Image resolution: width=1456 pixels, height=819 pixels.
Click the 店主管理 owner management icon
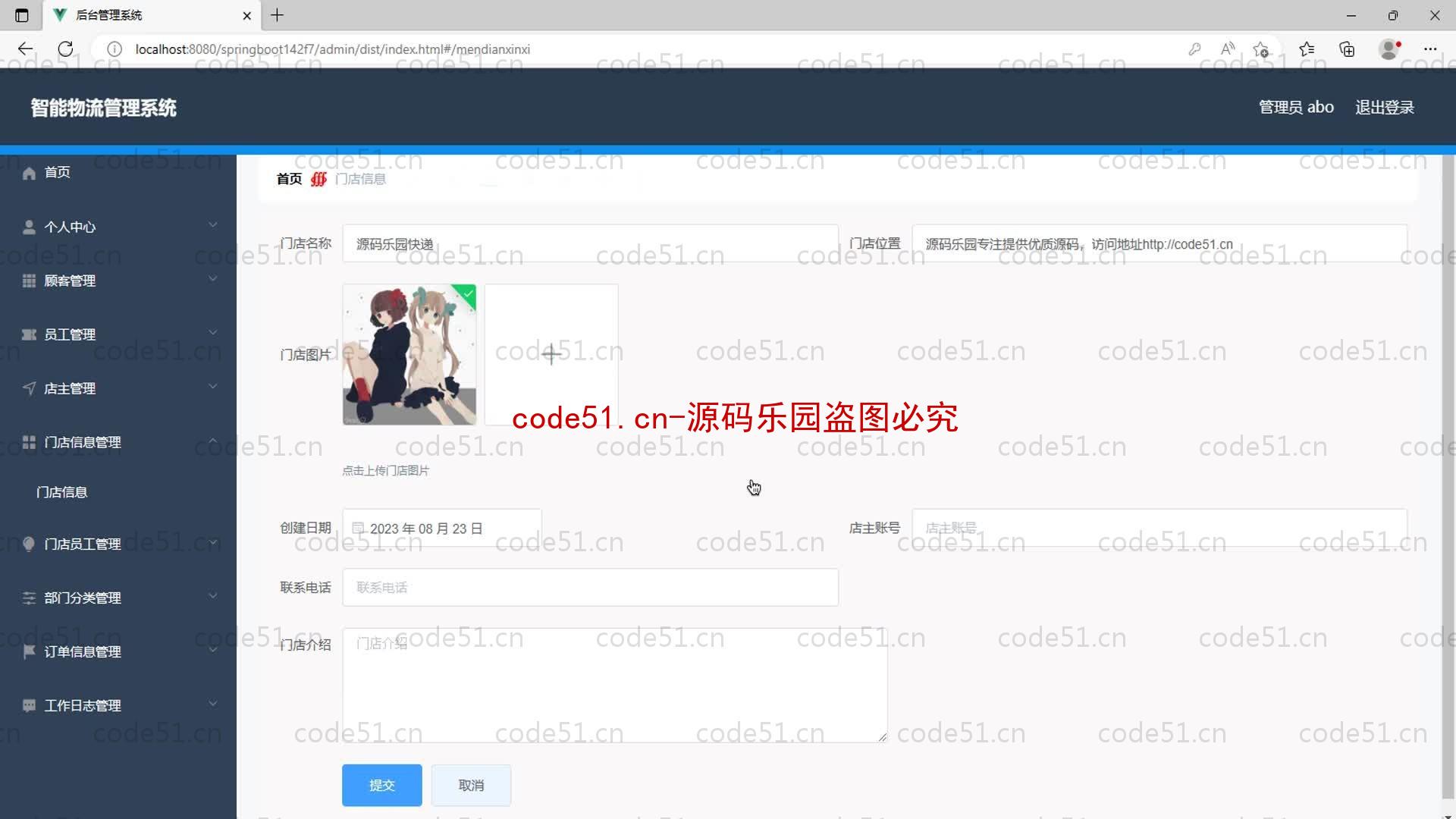pos(27,388)
